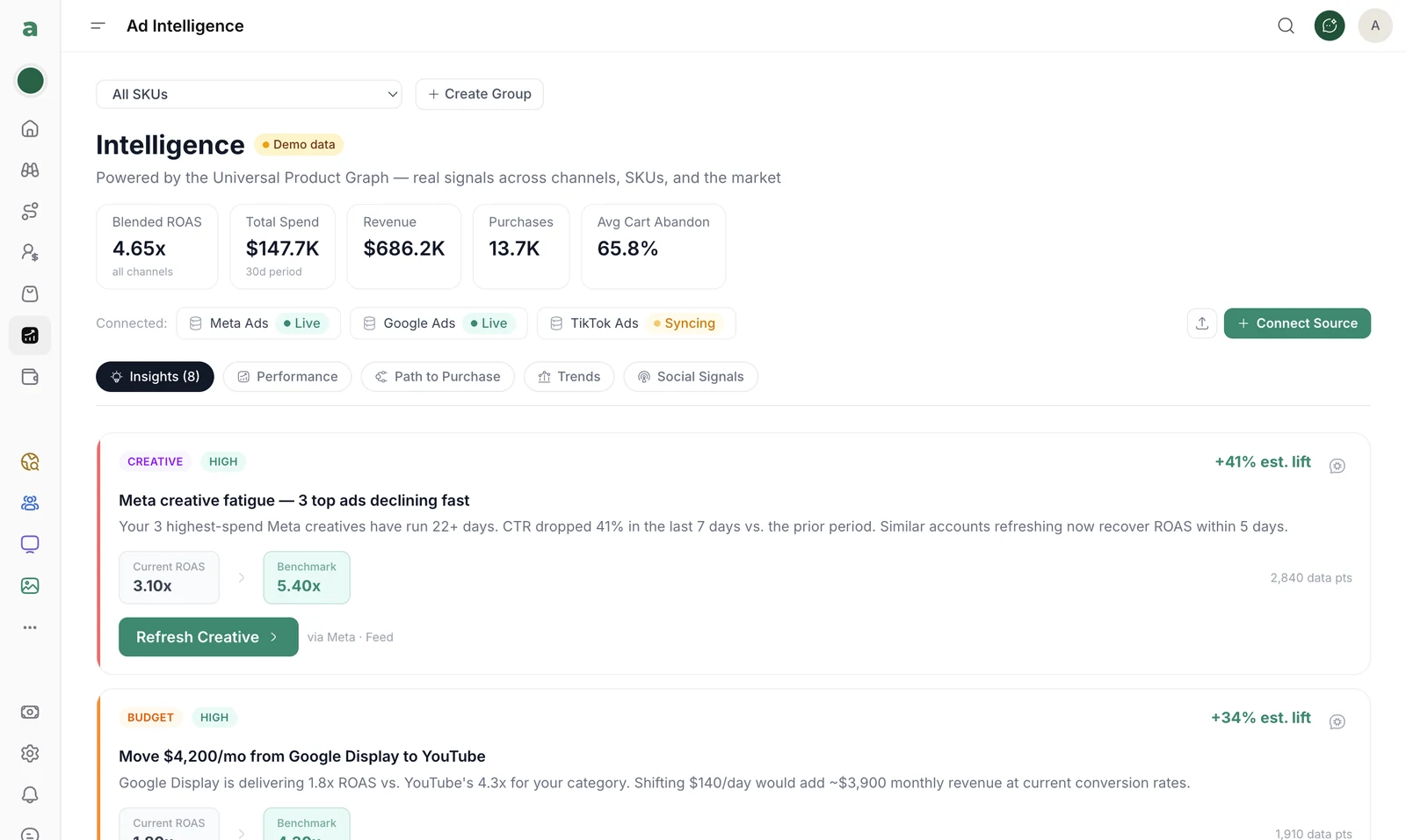This screenshot has height=840, width=1406.
Task: Click the Connect Source button
Action: pyautogui.click(x=1297, y=323)
